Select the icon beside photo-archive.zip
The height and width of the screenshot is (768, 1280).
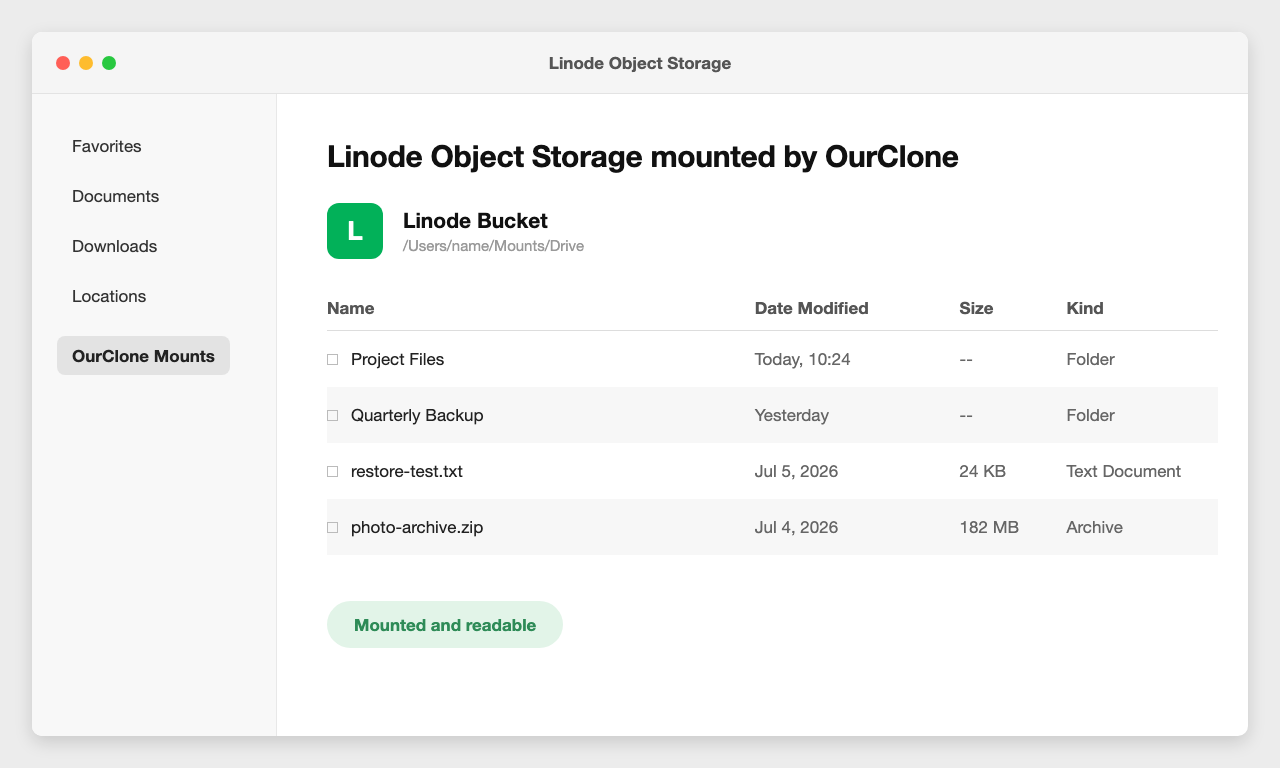click(333, 527)
